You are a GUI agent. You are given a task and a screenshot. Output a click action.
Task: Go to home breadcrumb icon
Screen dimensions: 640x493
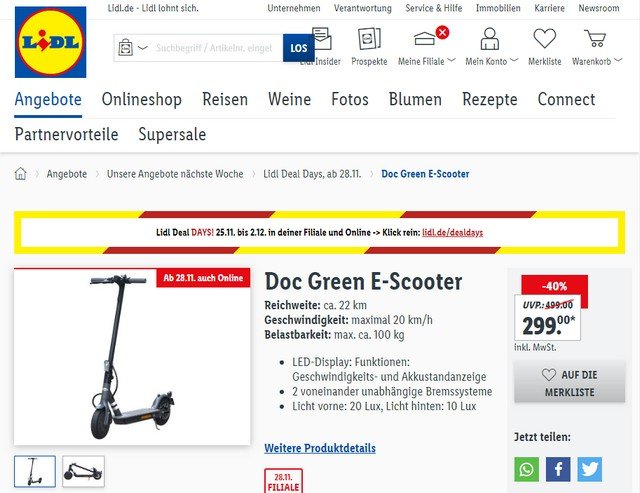click(20, 173)
